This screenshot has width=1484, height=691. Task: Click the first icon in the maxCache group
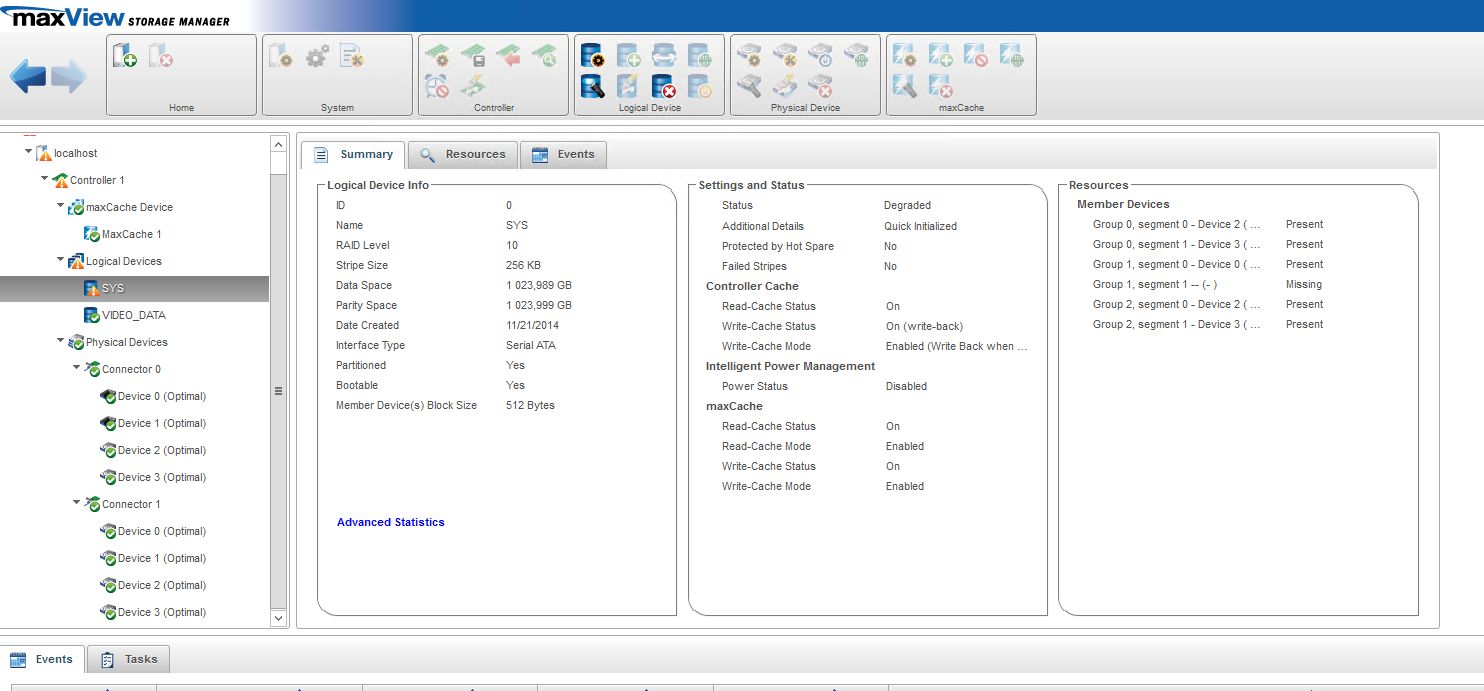click(904, 55)
